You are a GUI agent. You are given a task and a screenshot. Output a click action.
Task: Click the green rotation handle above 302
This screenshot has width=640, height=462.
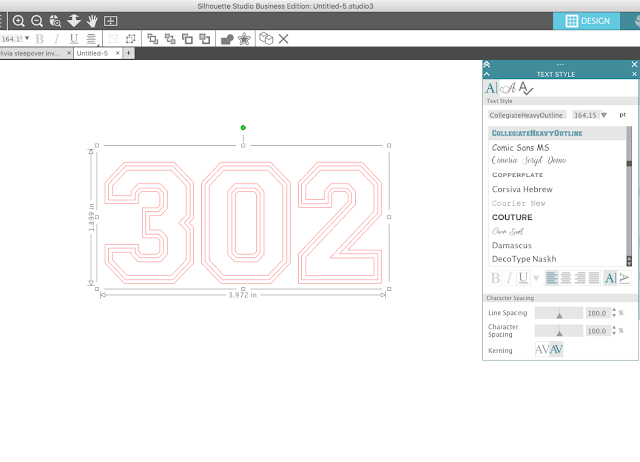[x=243, y=128]
